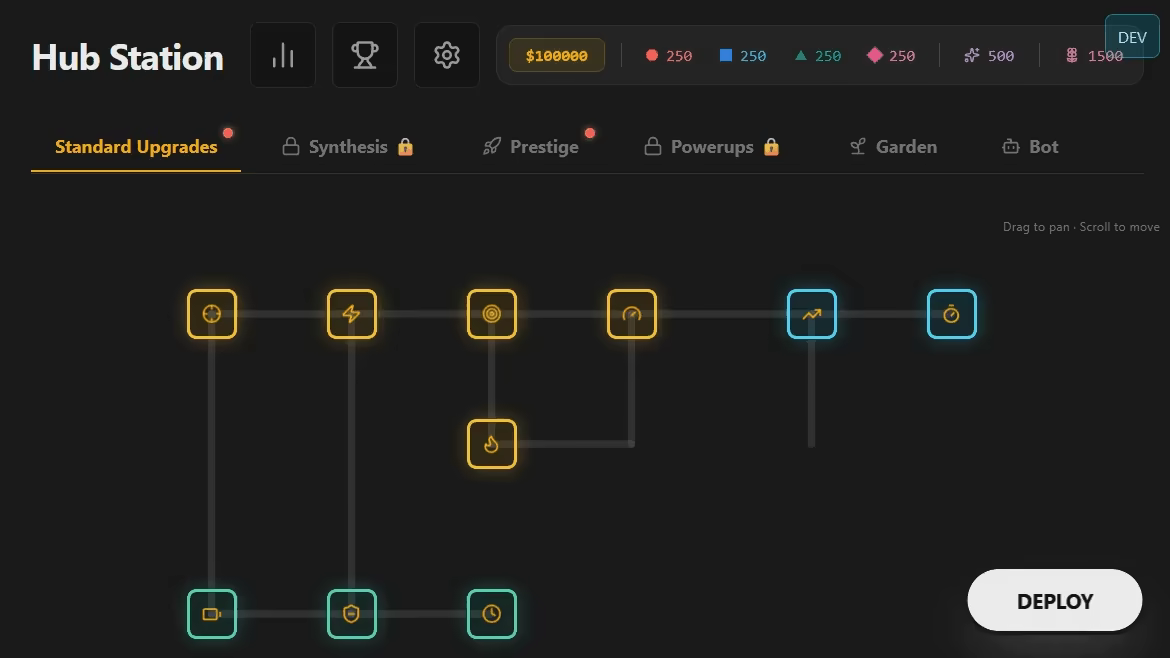Image resolution: width=1170 pixels, height=658 pixels.
Task: Select the trending-up arrow upgrade node
Action: pos(812,314)
